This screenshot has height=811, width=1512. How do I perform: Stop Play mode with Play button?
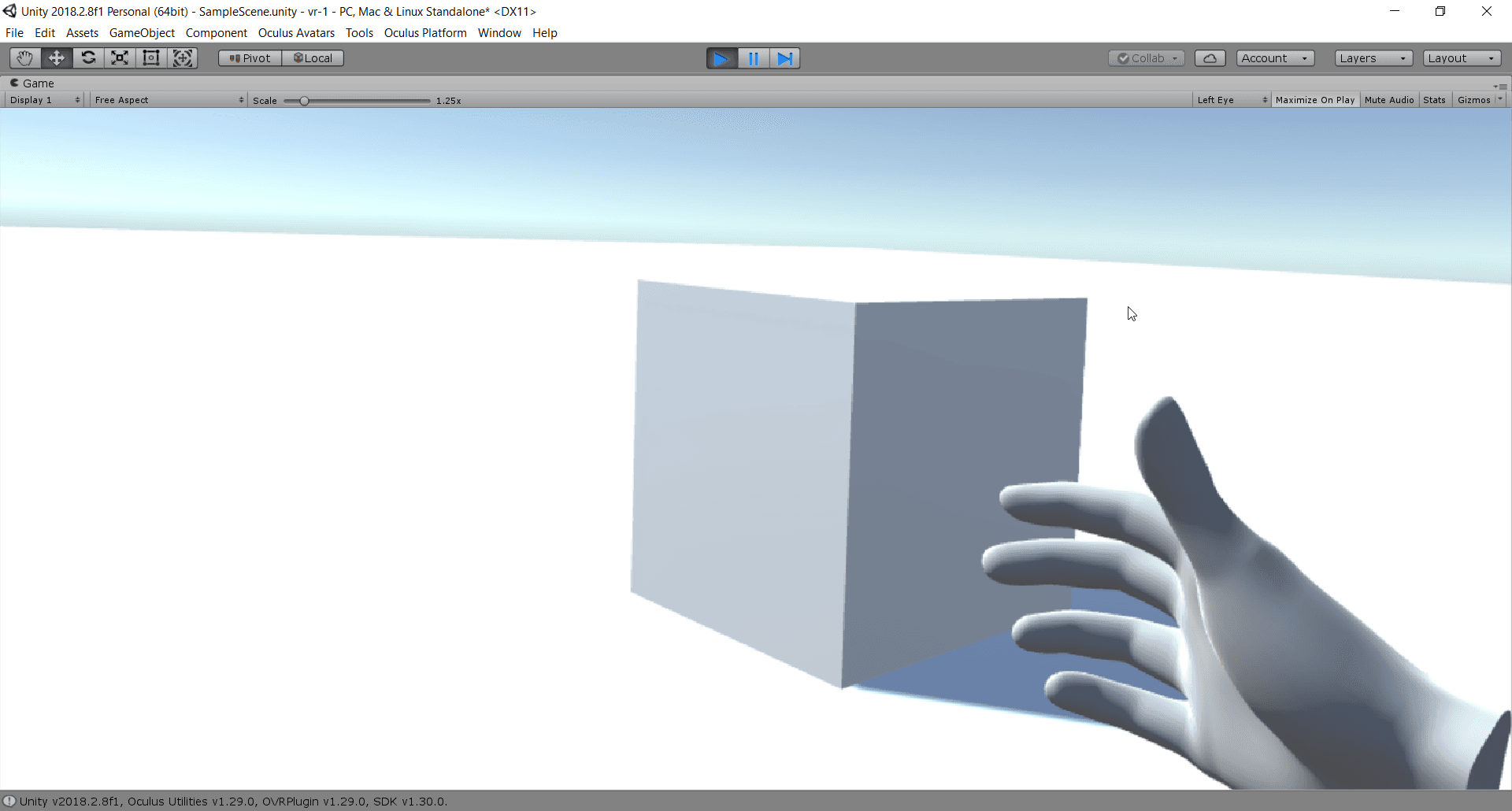pyautogui.click(x=721, y=58)
